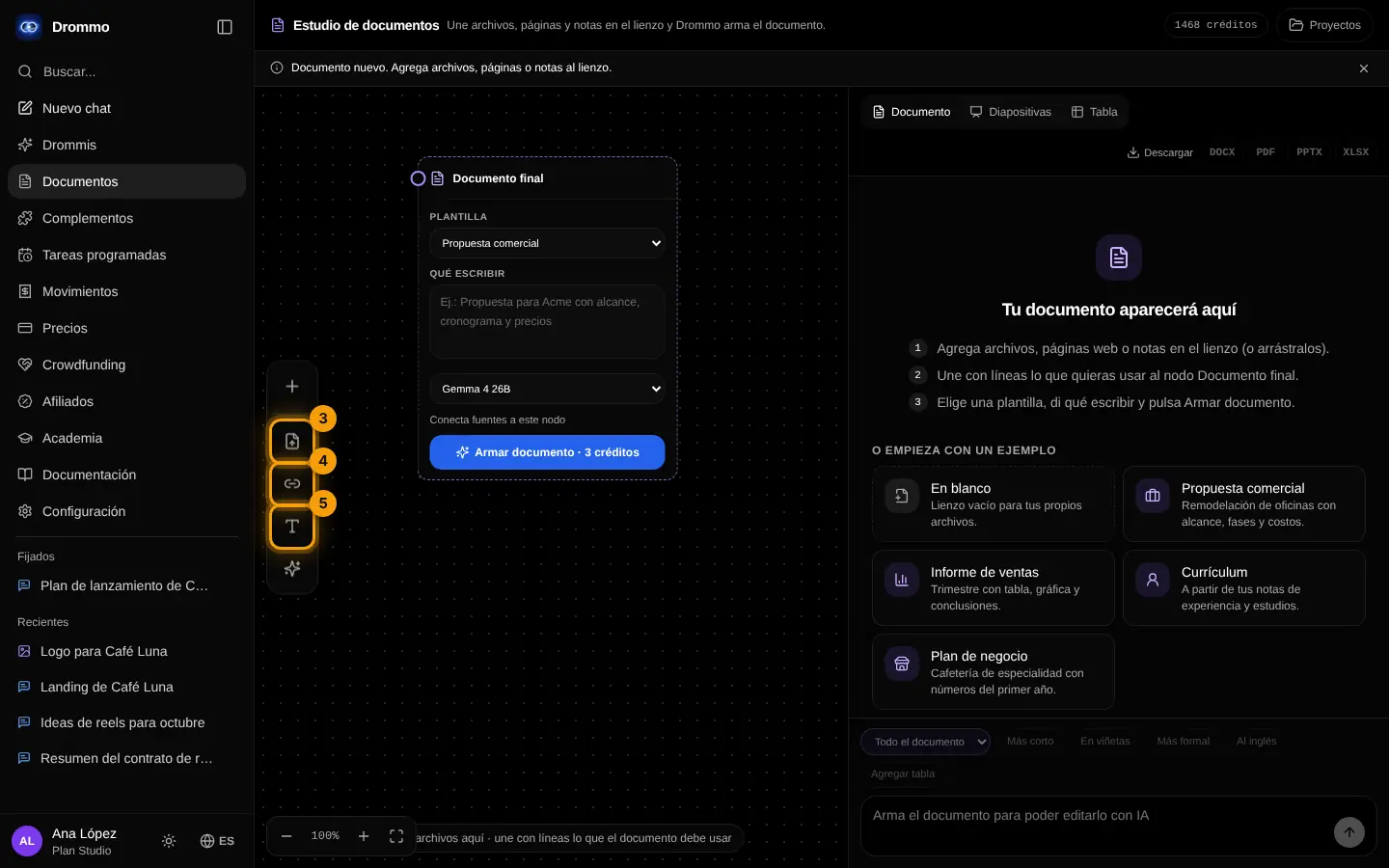This screenshot has width=1389, height=868.
Task: Select the upload file tool
Action: (x=292, y=441)
